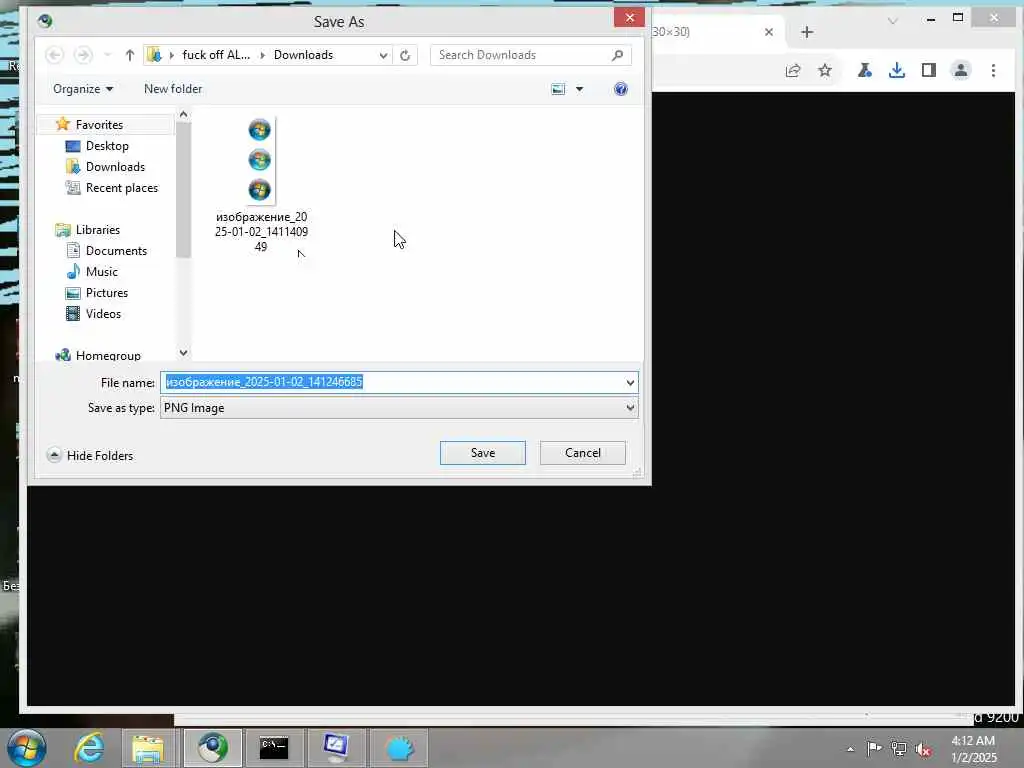This screenshot has width=1024, height=768.
Task: Open the Organize menu
Action: click(x=83, y=89)
